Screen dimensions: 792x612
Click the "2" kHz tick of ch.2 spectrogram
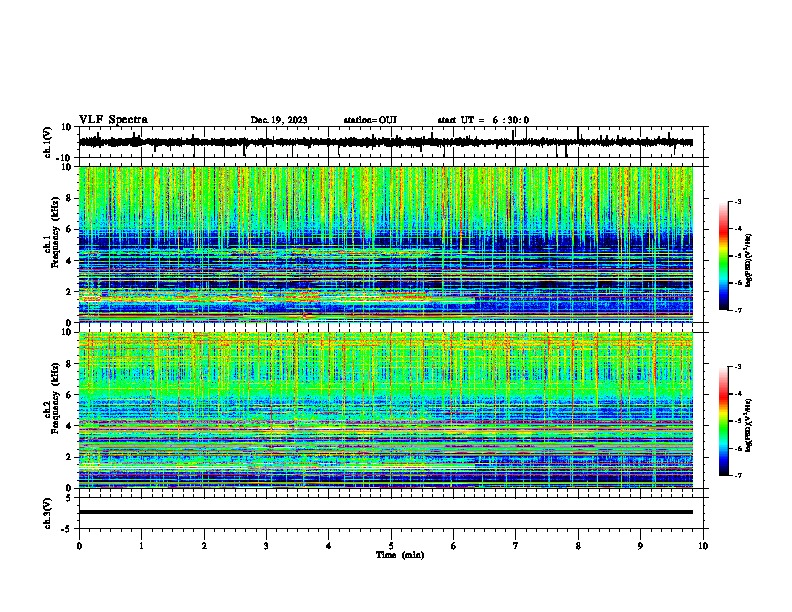[x=69, y=457]
